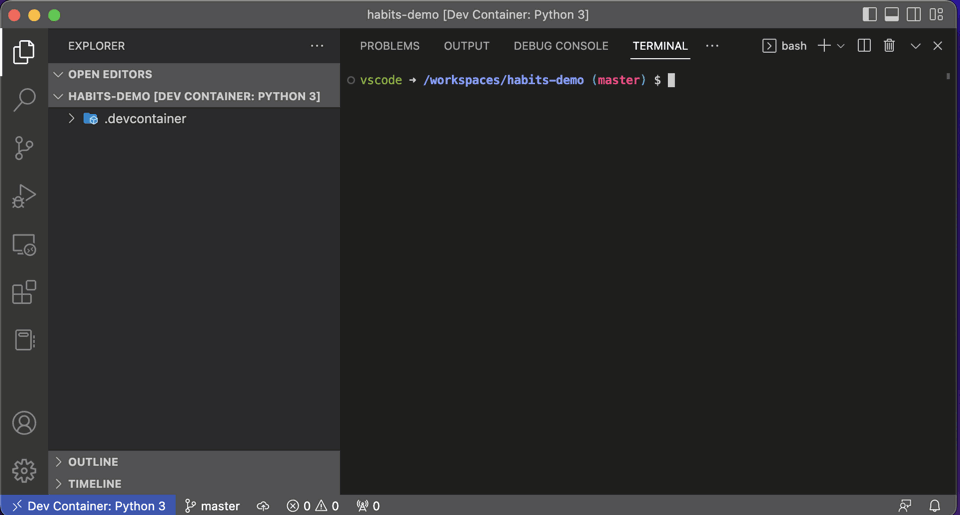Open the Explorer view in activity bar

coord(24,52)
